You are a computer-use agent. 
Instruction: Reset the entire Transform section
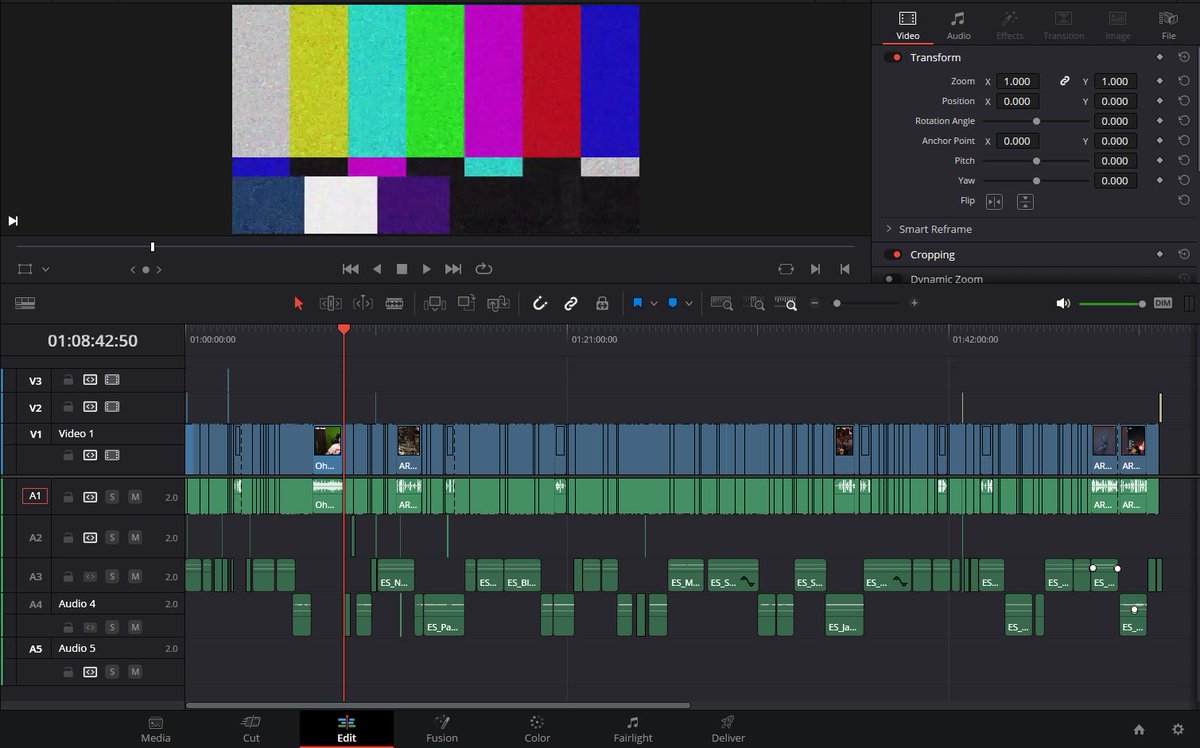click(1184, 58)
